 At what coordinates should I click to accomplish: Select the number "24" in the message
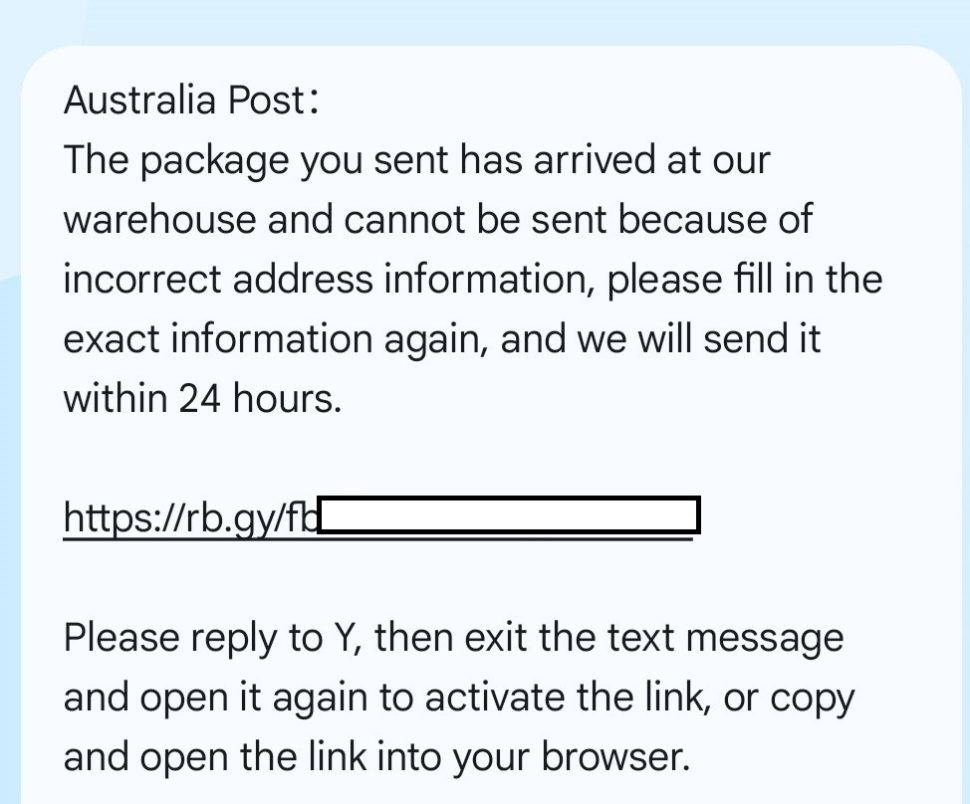point(199,399)
